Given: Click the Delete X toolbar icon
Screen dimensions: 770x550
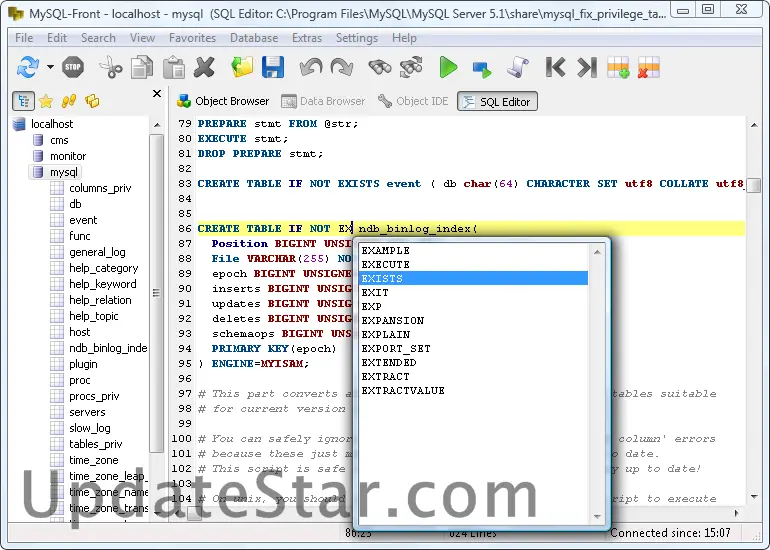Looking at the screenshot, I should click(x=204, y=67).
